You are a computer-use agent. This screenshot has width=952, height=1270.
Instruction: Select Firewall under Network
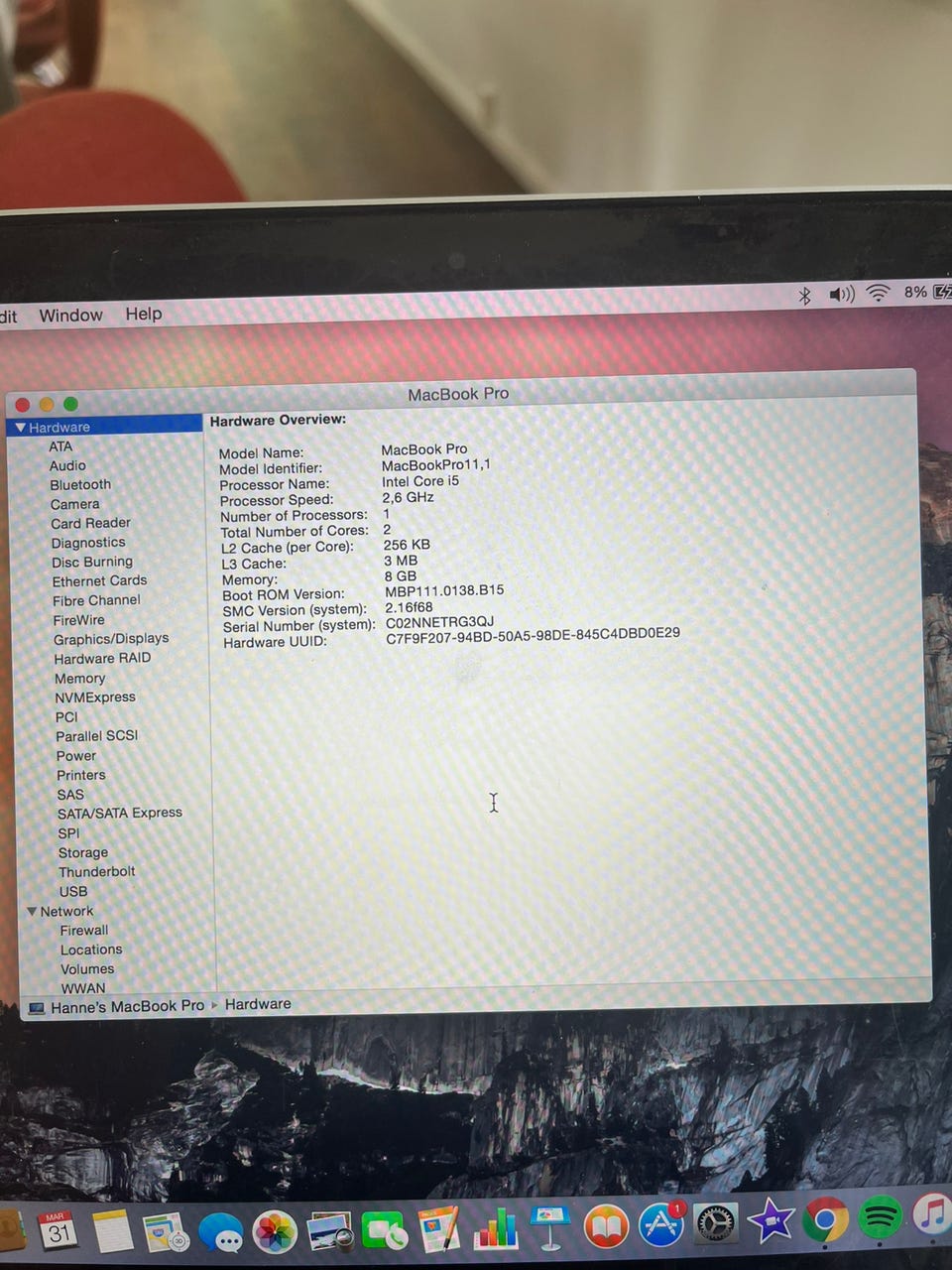(x=84, y=931)
